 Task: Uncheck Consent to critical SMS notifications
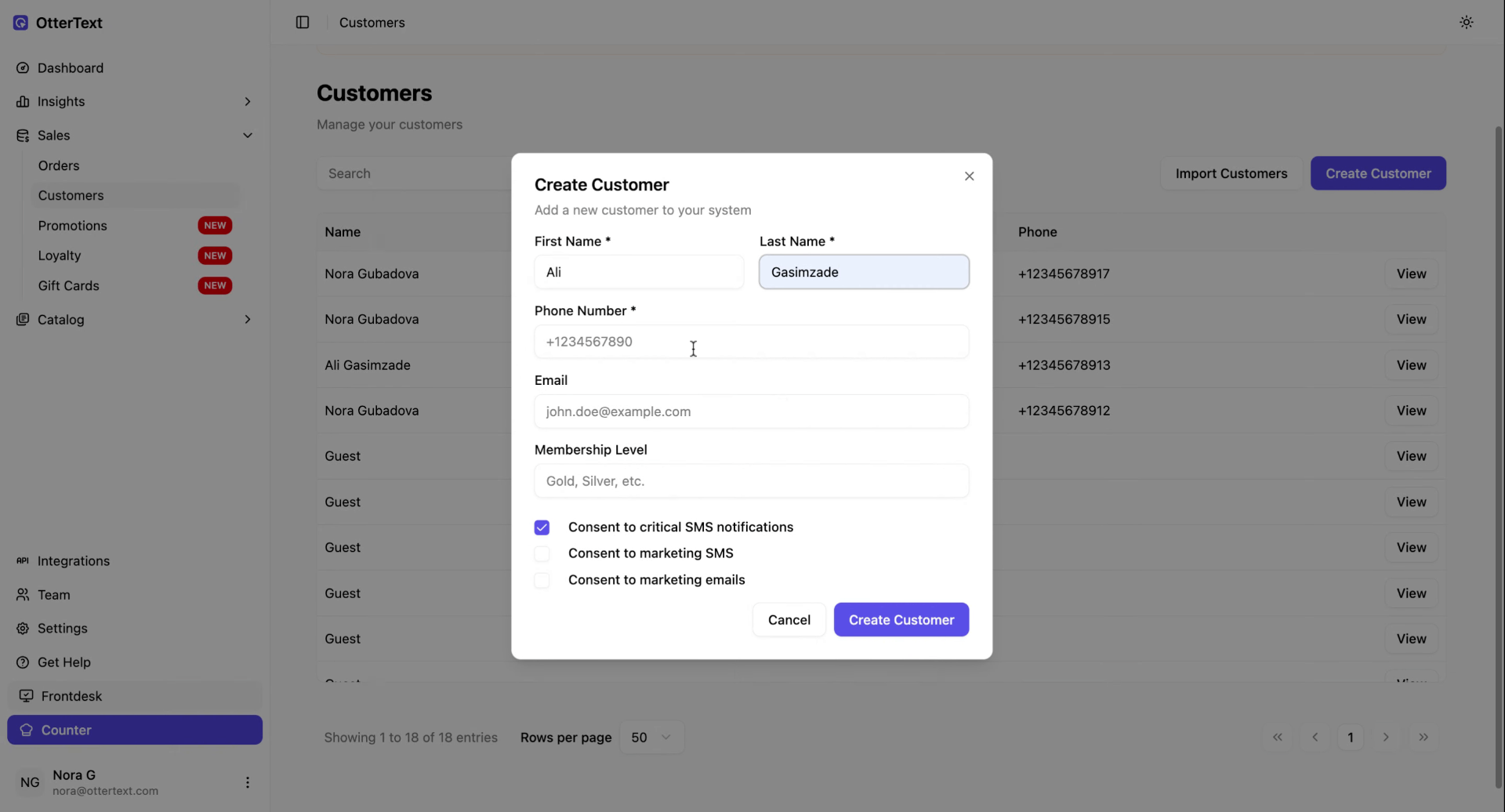click(542, 527)
